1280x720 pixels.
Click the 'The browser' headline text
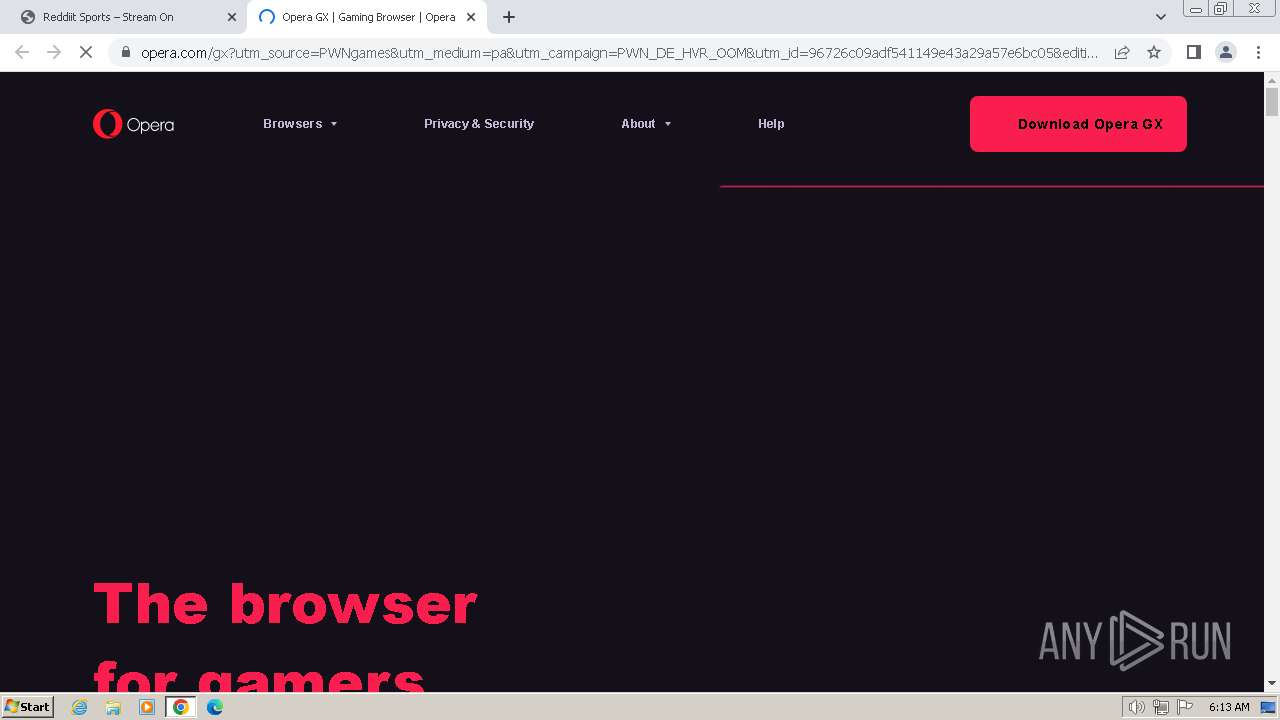coord(285,605)
